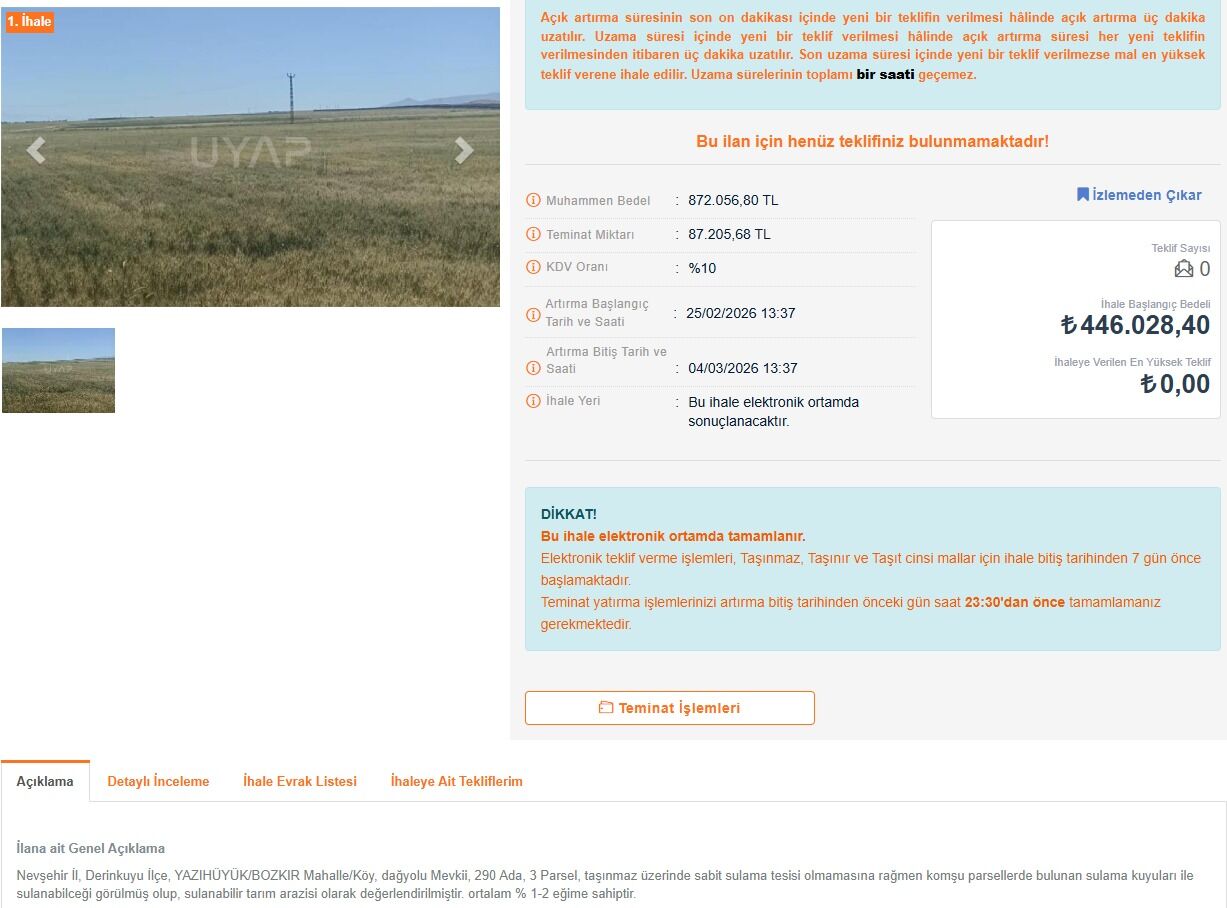
Task: Select the field photo thumbnail
Action: click(x=58, y=370)
